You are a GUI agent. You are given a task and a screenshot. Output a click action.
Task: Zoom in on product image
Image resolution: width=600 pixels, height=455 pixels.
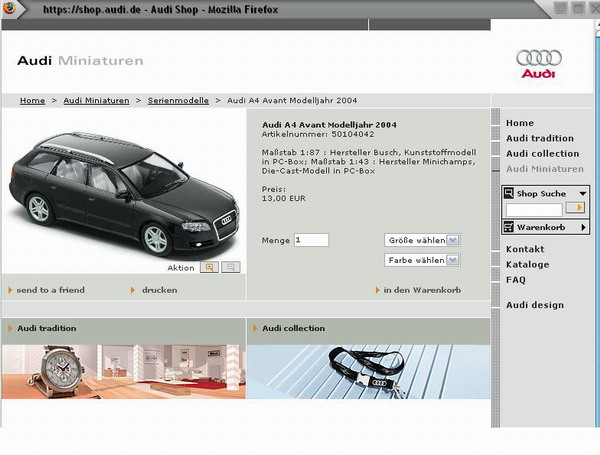(209, 267)
